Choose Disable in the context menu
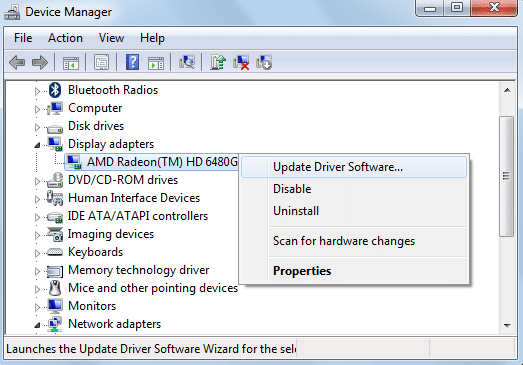523x365 pixels. pyautogui.click(x=354, y=189)
